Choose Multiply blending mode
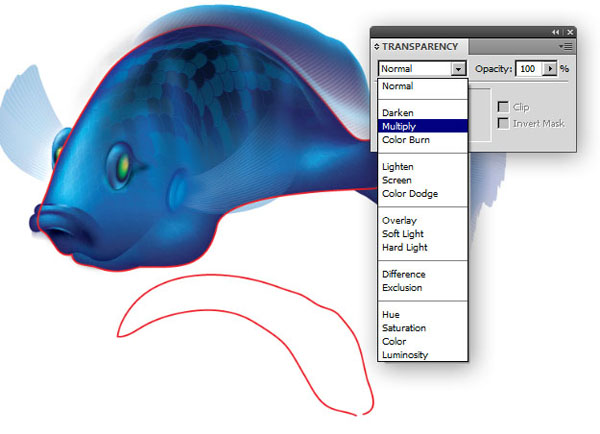 tap(423, 126)
